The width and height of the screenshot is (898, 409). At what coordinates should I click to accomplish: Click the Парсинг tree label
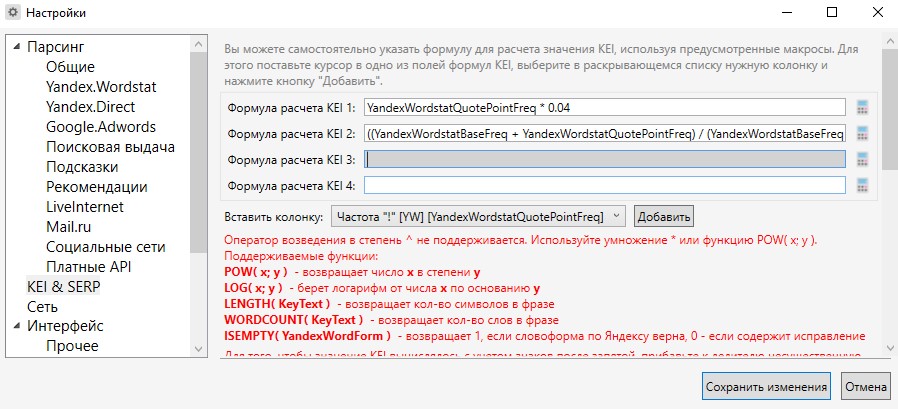tap(56, 47)
